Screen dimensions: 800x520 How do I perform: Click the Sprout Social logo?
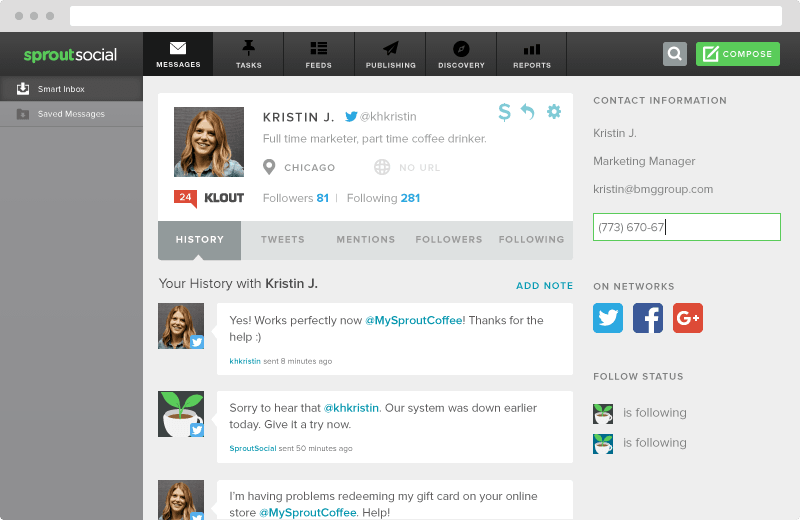pyautogui.click(x=70, y=55)
